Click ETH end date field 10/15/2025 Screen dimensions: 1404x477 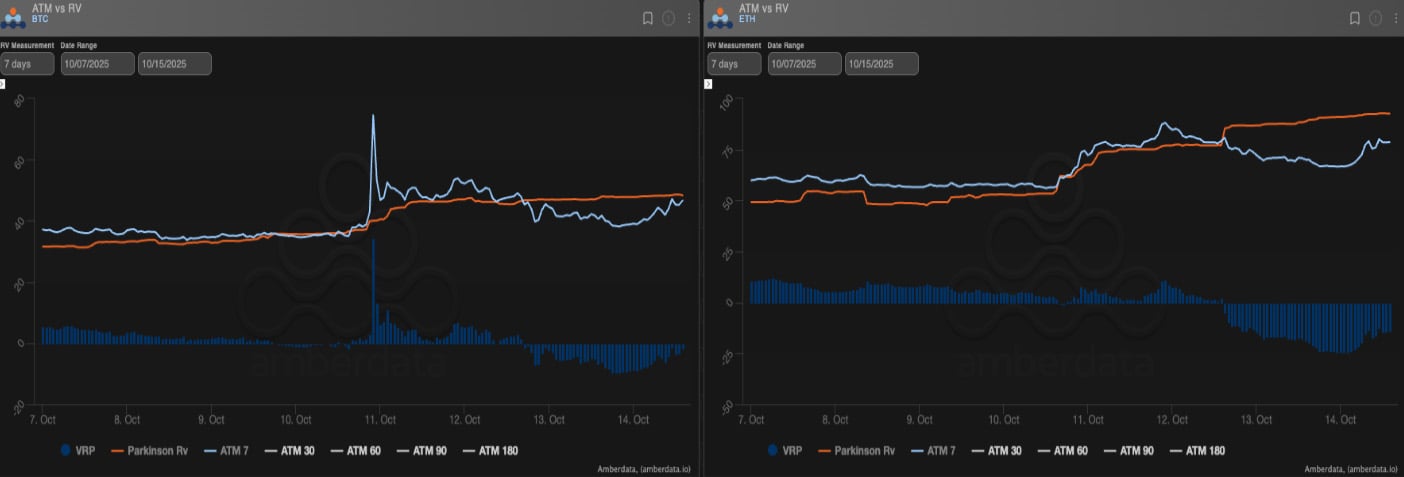click(881, 64)
